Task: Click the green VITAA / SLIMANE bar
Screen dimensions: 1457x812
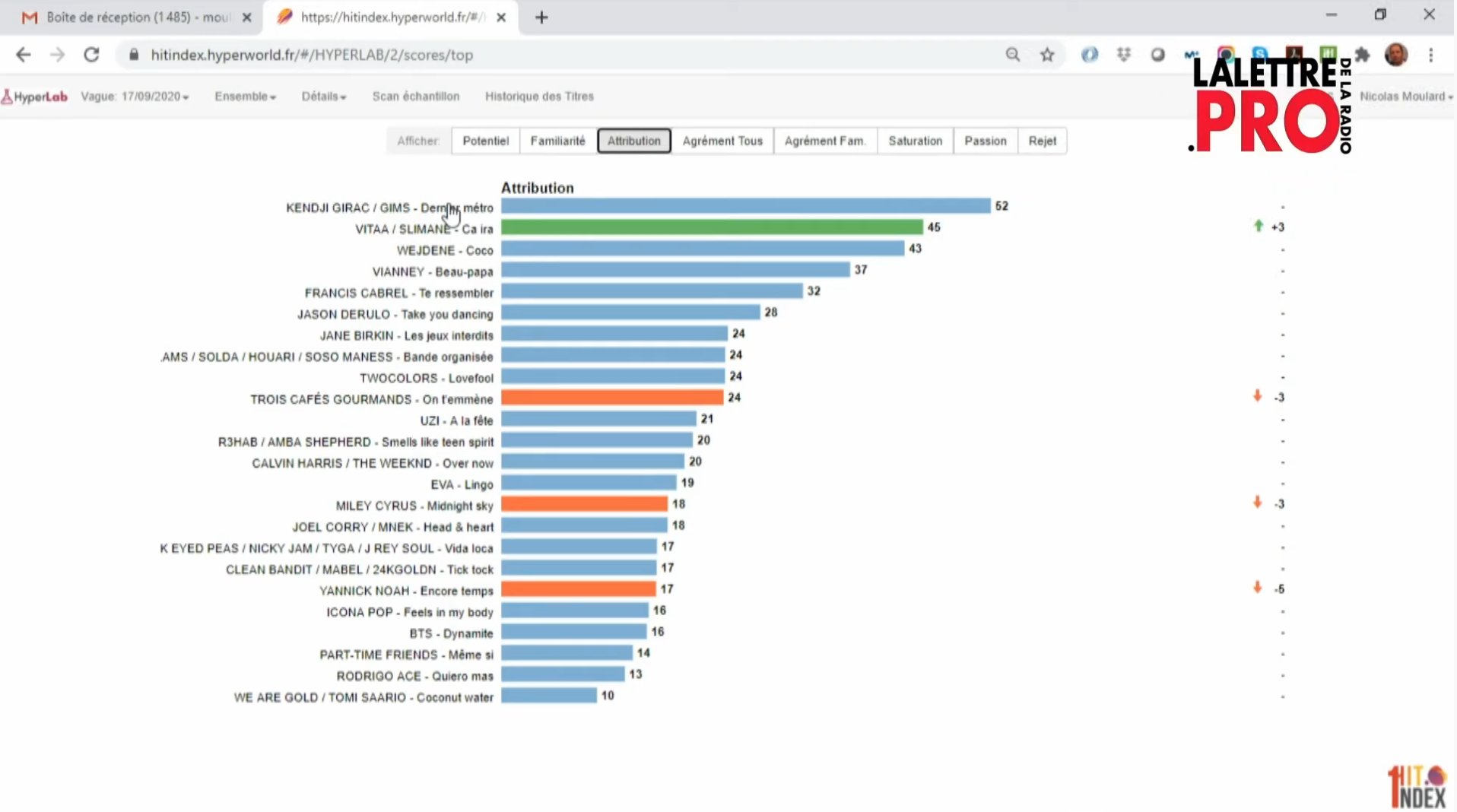Action: coord(711,227)
